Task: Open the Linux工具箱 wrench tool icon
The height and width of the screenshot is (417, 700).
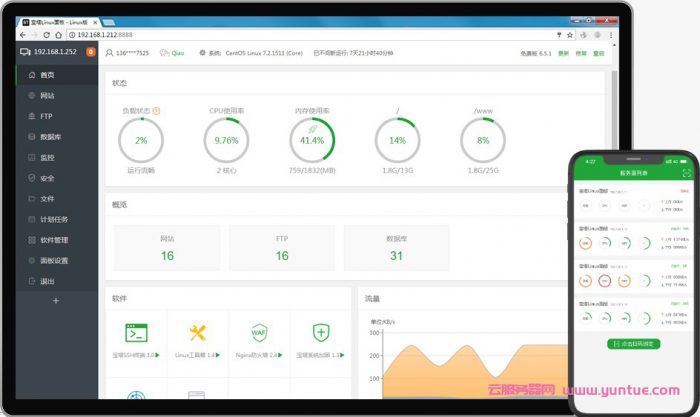Action: pyautogui.click(x=197, y=333)
